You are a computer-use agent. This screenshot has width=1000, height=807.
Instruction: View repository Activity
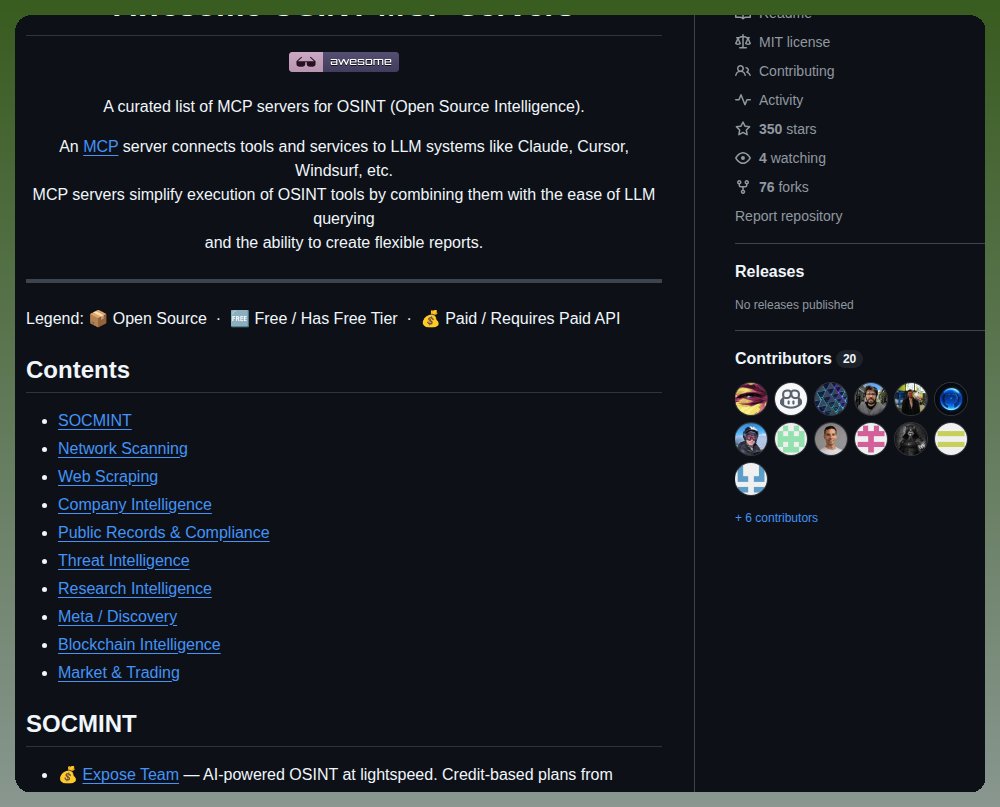click(x=781, y=100)
